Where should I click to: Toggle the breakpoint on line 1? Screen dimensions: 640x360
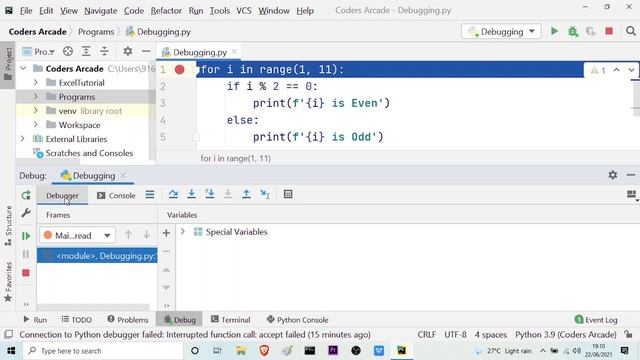(x=179, y=69)
